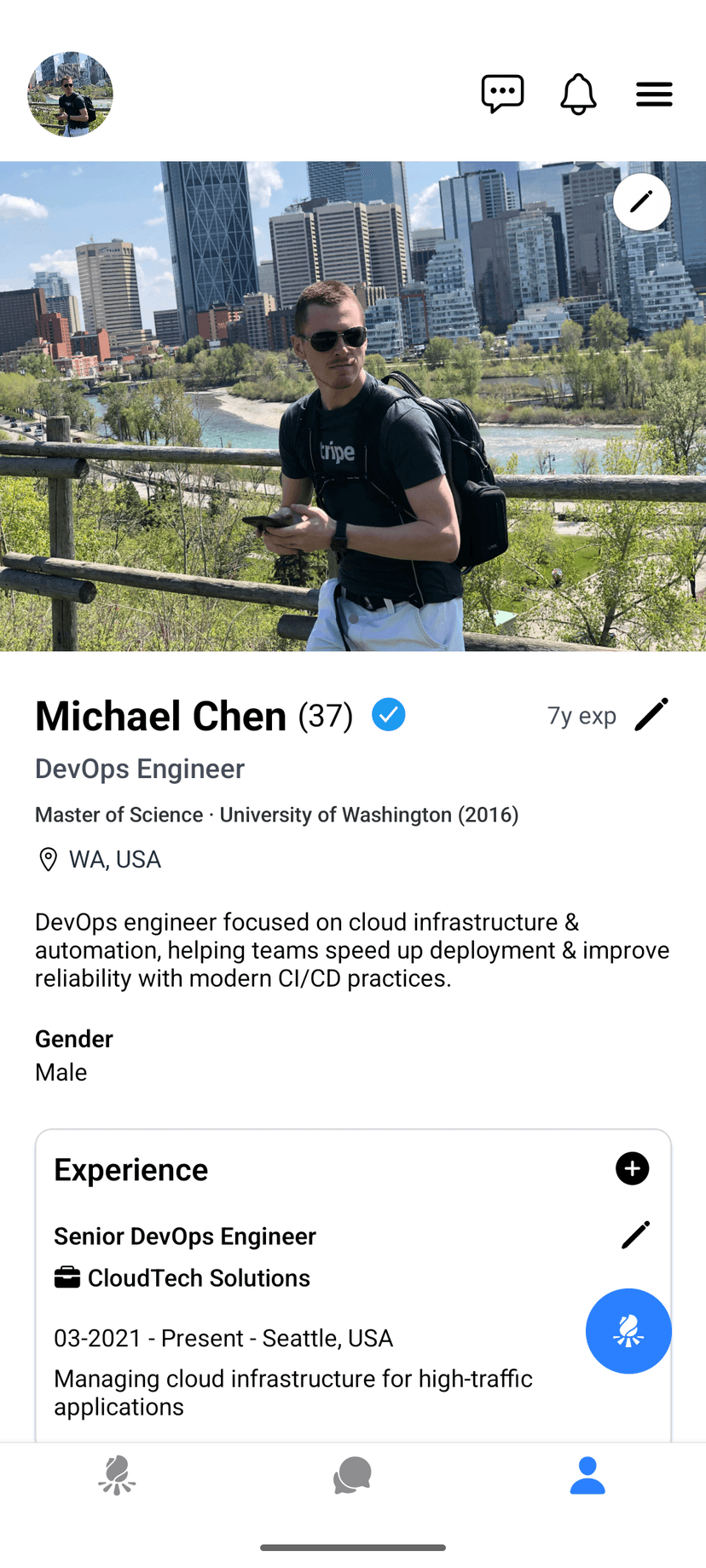Screen dimensions: 706x1568
Task: Switch to the chats tab in bottom bar
Action: 352,1475
